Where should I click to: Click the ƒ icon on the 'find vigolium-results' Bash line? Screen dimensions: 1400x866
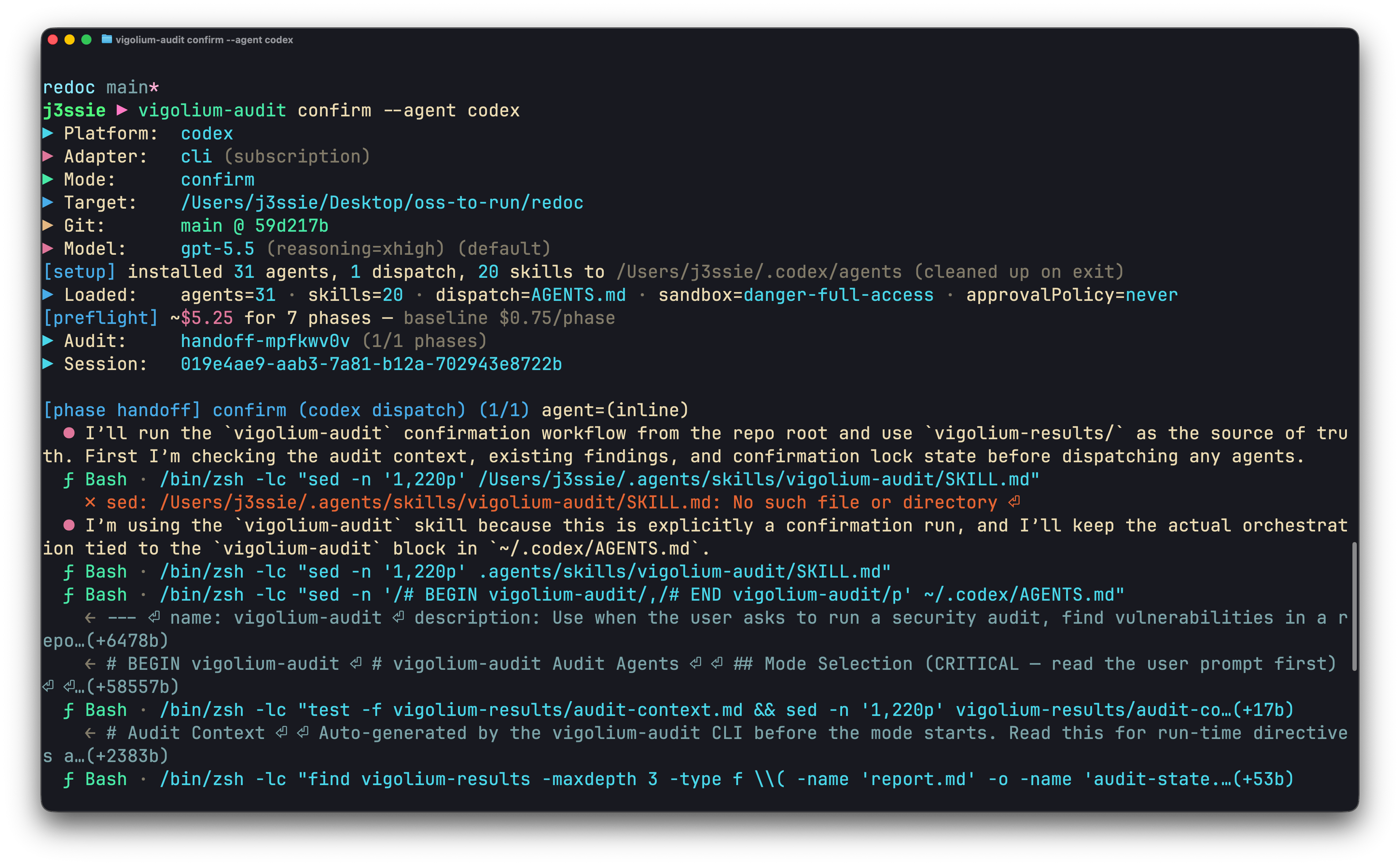point(69,779)
